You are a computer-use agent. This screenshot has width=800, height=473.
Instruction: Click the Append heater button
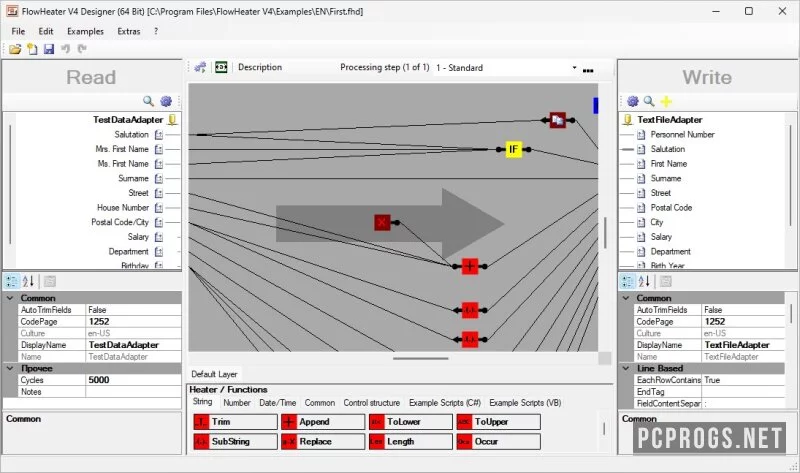pyautogui.click(x=323, y=422)
